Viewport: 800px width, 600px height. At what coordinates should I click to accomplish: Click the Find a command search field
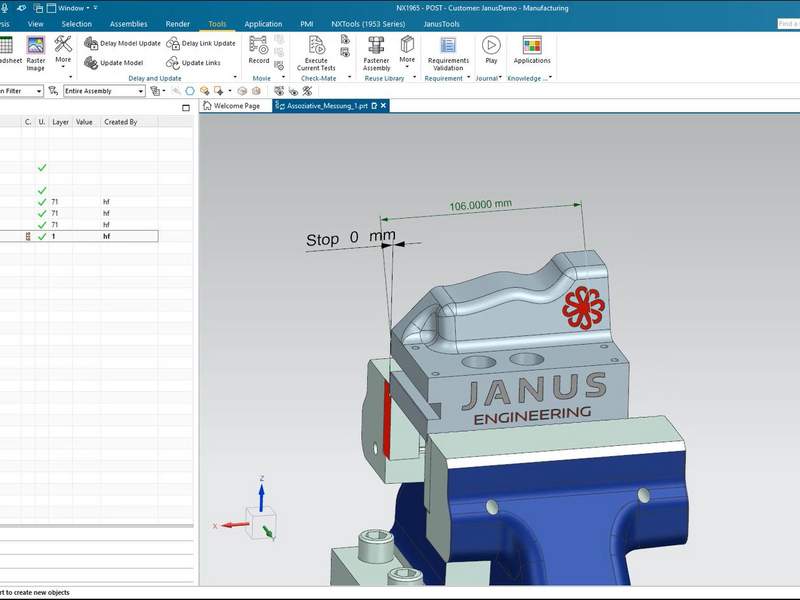pyautogui.click(x=788, y=23)
